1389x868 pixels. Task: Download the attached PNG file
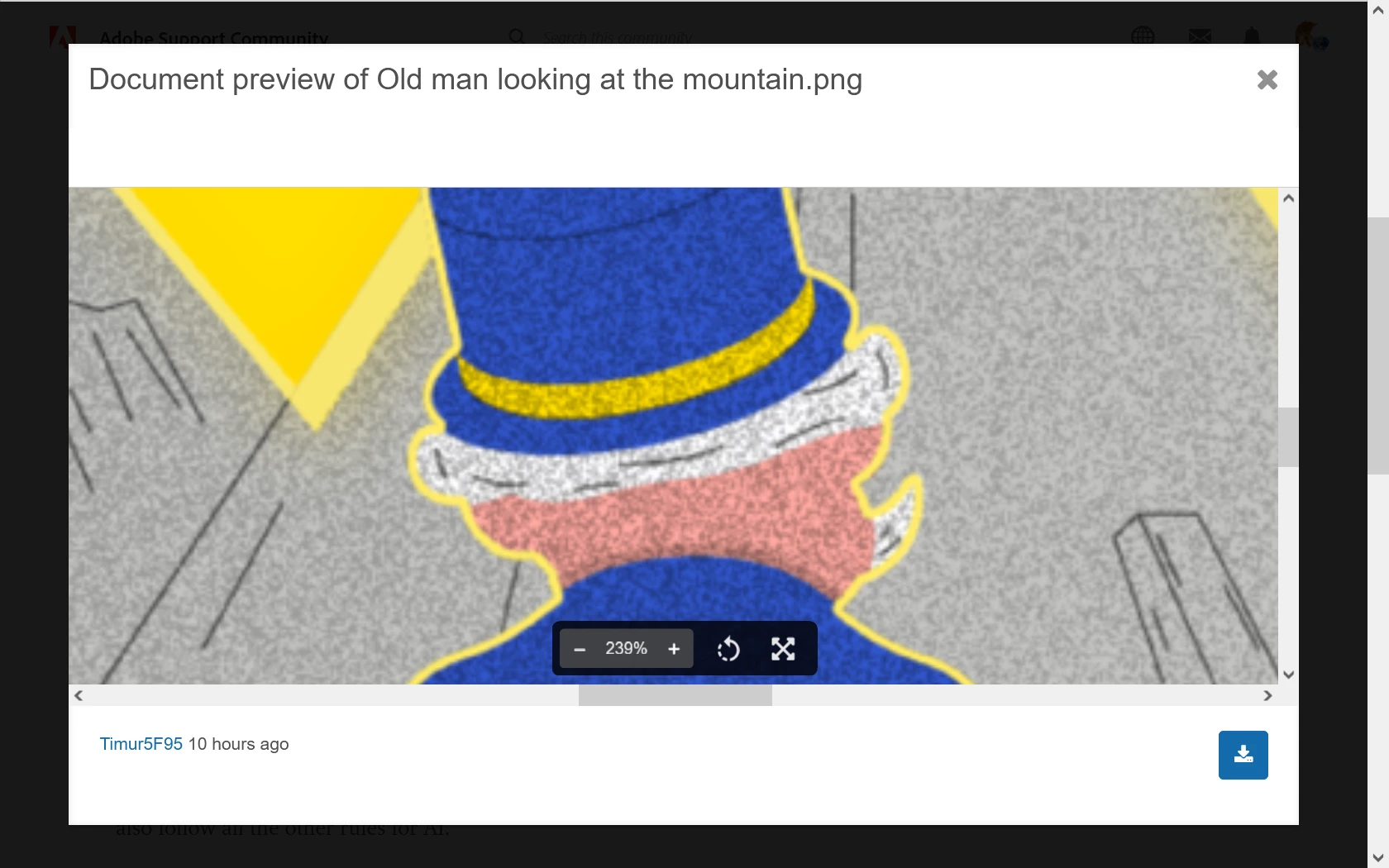[1243, 755]
